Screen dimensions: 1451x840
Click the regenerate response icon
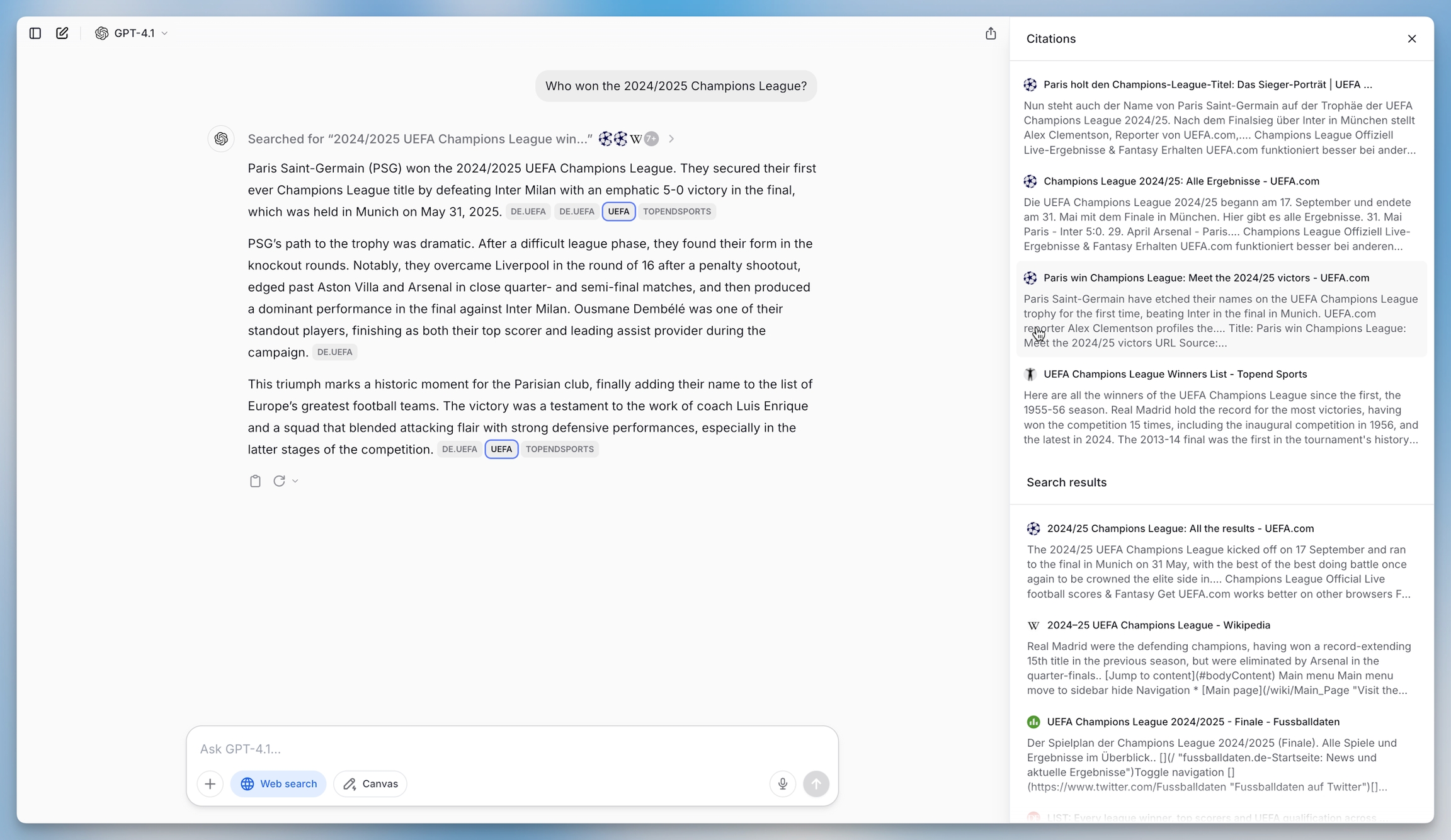coord(279,481)
